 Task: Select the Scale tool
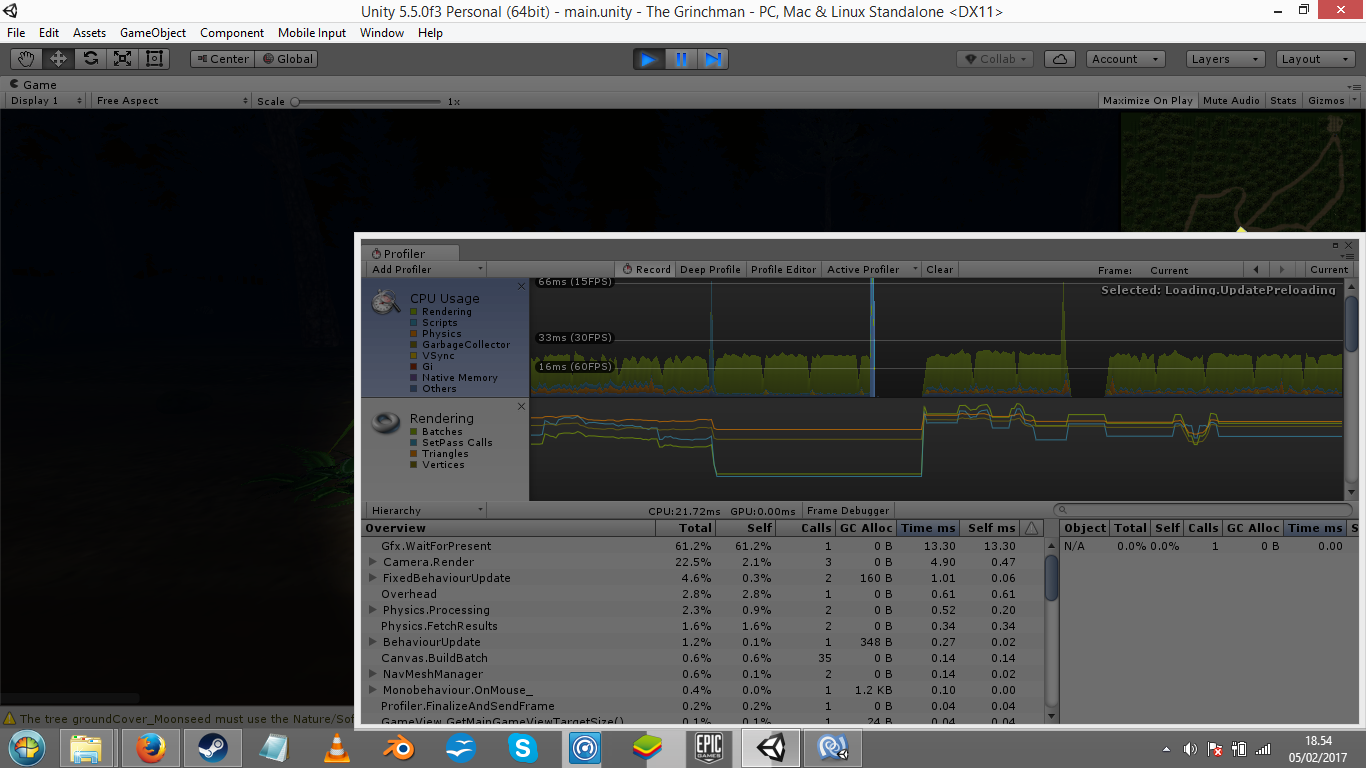(x=122, y=59)
